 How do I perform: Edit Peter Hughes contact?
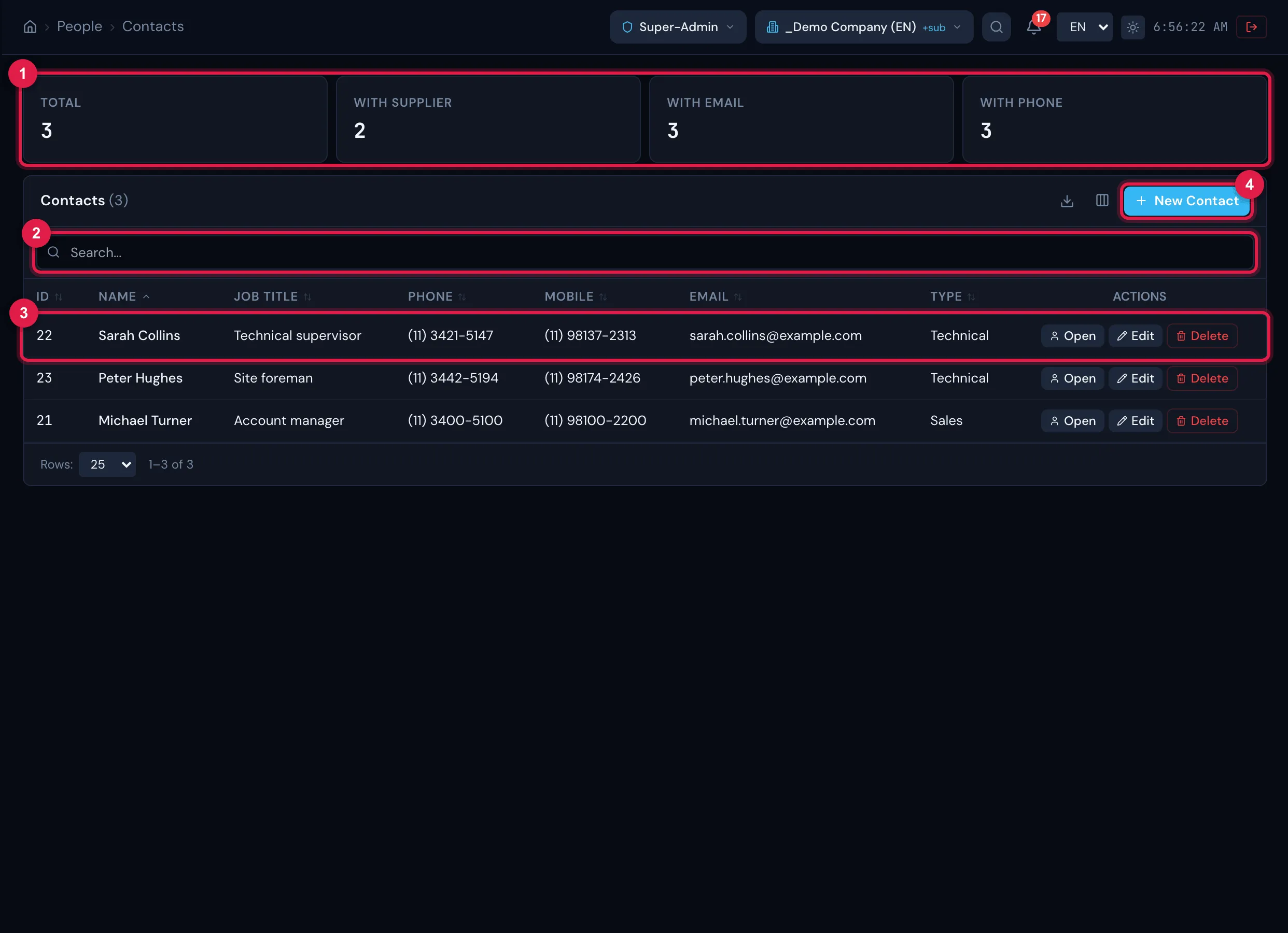pos(1135,378)
